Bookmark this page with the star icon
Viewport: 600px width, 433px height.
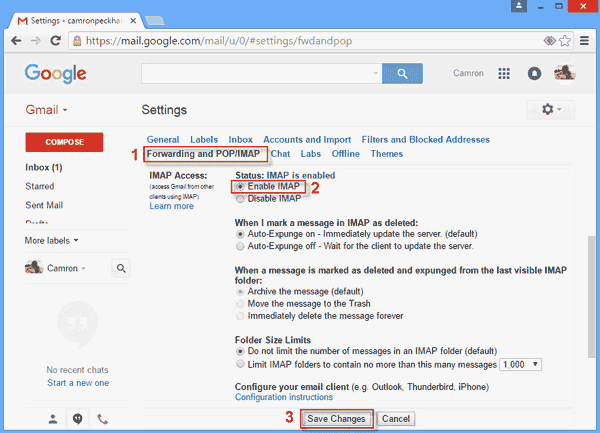(565, 41)
